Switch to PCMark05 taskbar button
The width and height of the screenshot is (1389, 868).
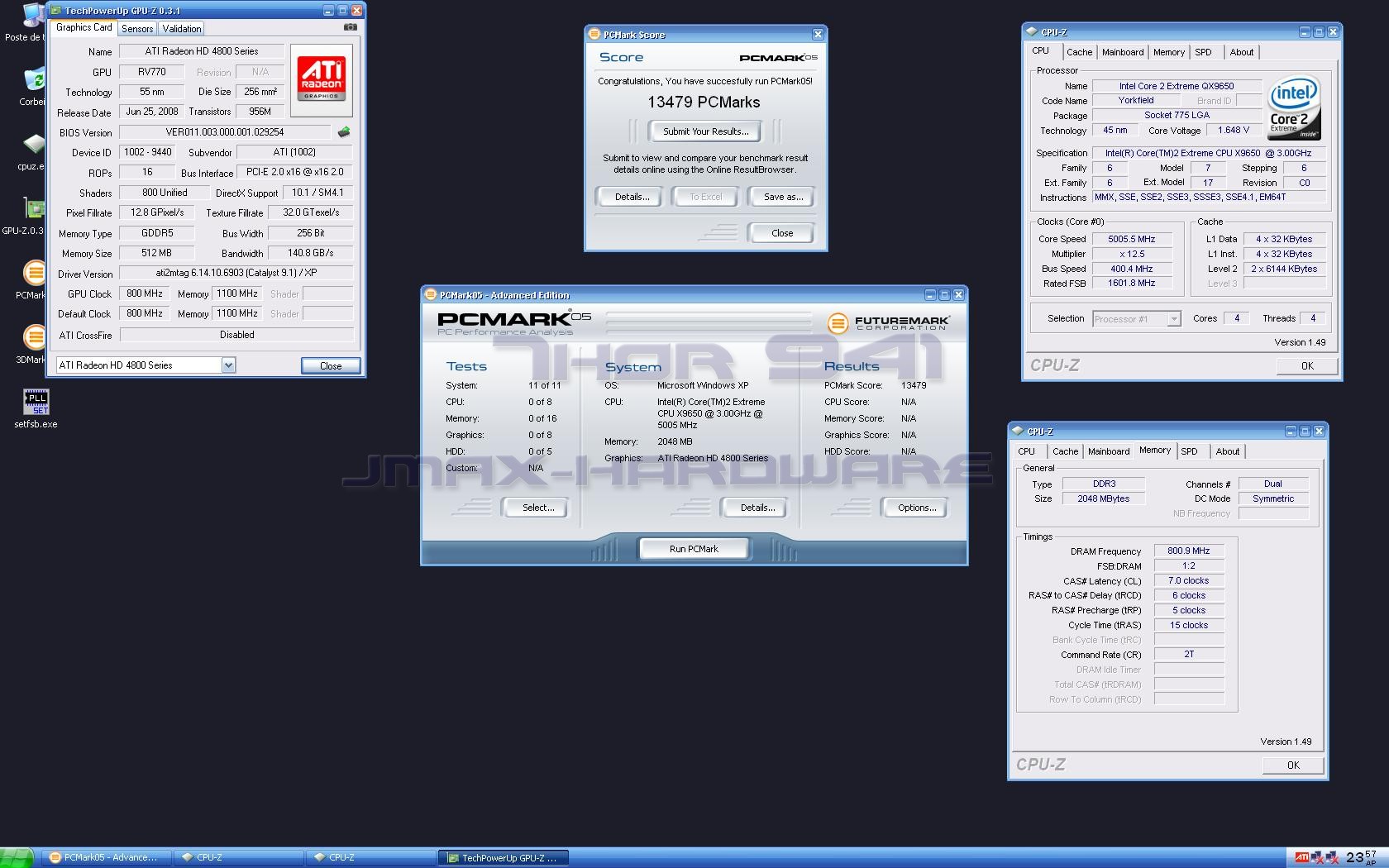pyautogui.click(x=107, y=857)
